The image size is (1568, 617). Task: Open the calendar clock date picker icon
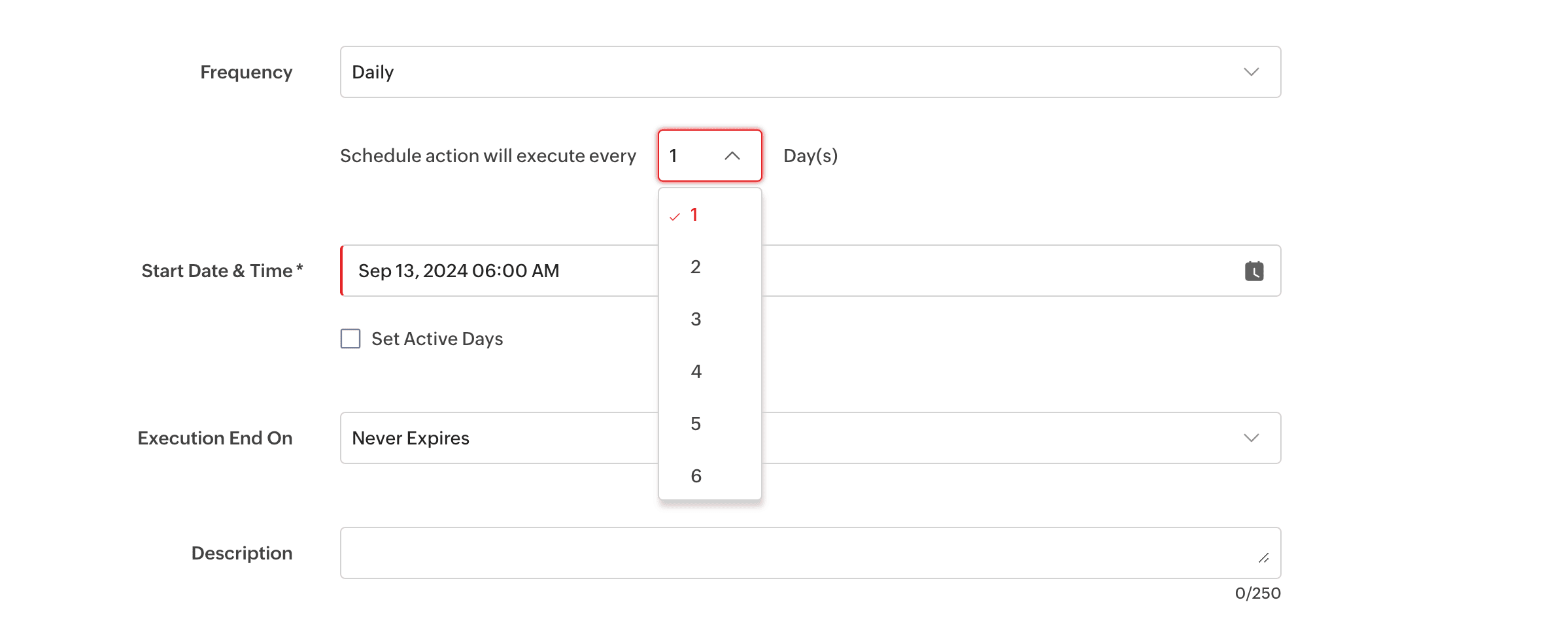click(x=1253, y=271)
